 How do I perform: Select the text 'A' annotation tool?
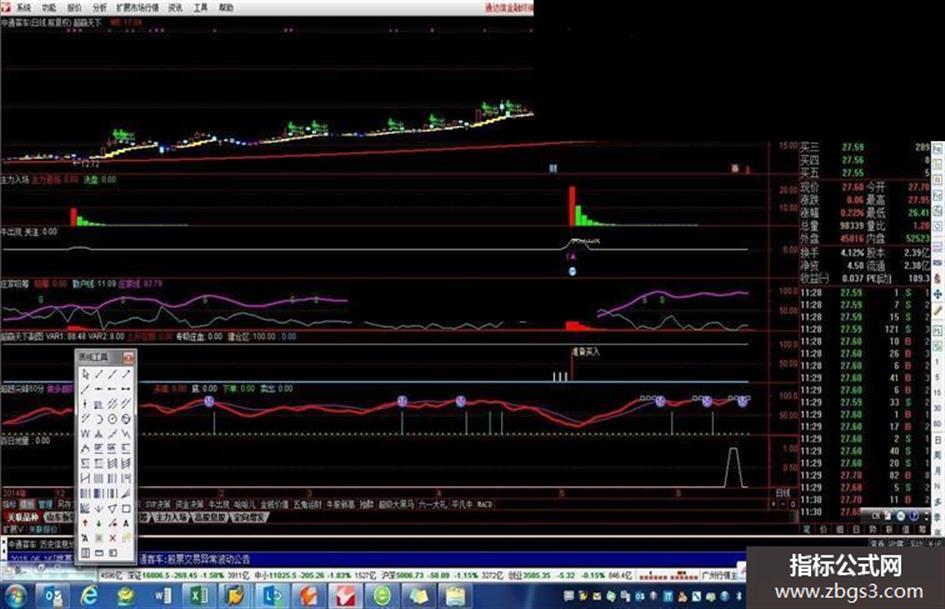[x=126, y=523]
